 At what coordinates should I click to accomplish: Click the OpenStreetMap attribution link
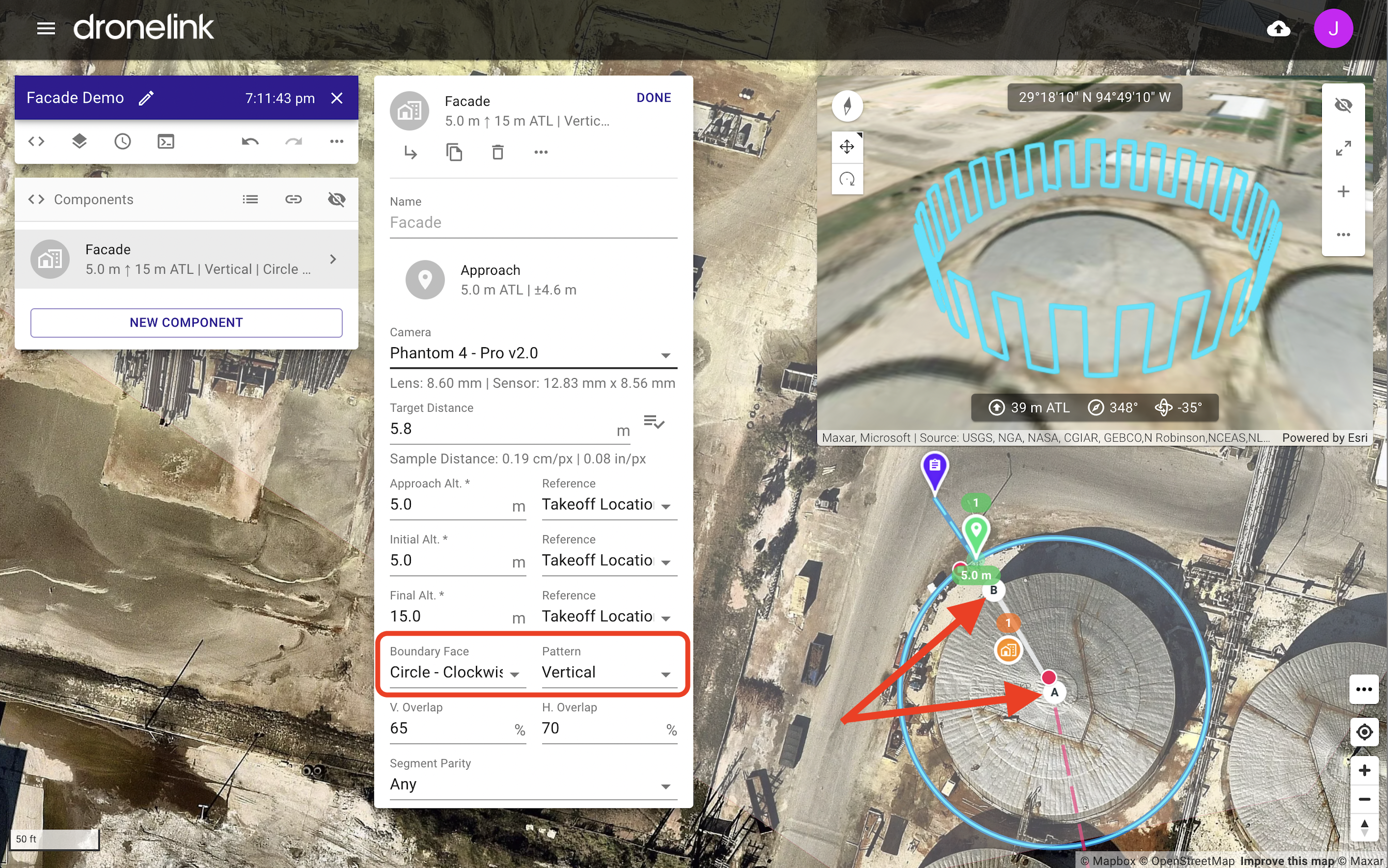point(1186,861)
